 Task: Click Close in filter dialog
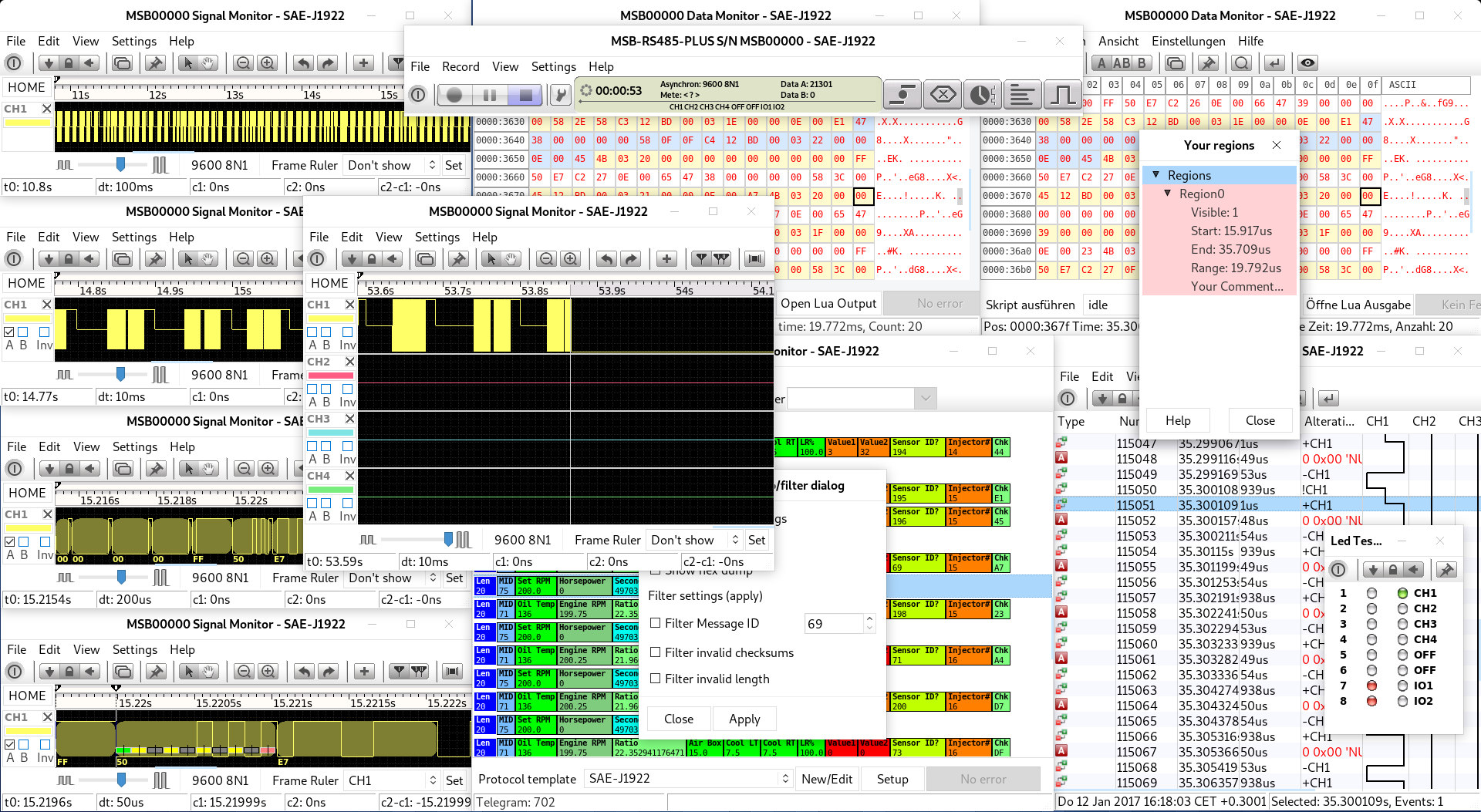pos(679,719)
